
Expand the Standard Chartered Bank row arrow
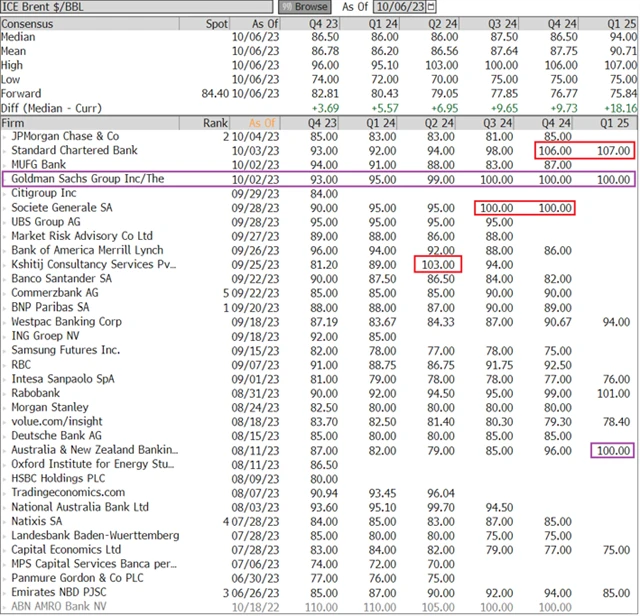point(5,150)
